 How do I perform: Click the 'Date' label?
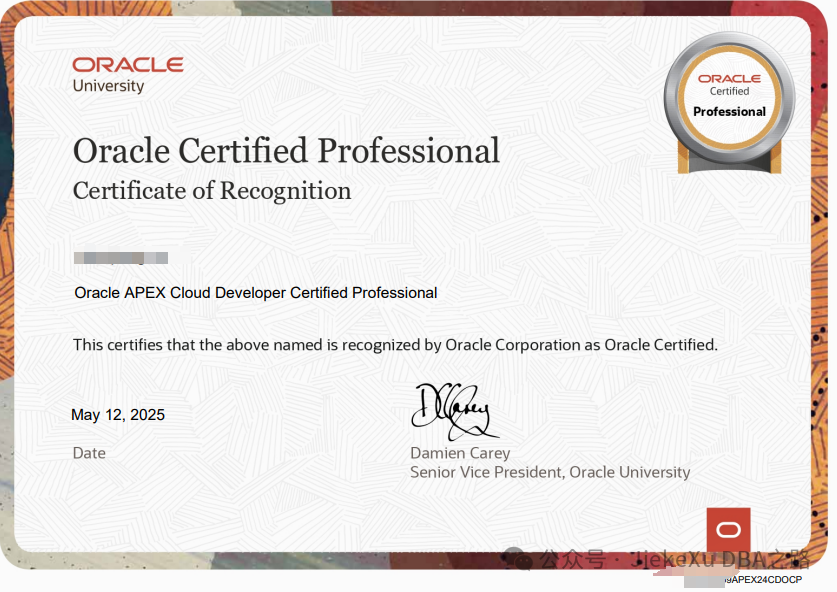(x=89, y=453)
